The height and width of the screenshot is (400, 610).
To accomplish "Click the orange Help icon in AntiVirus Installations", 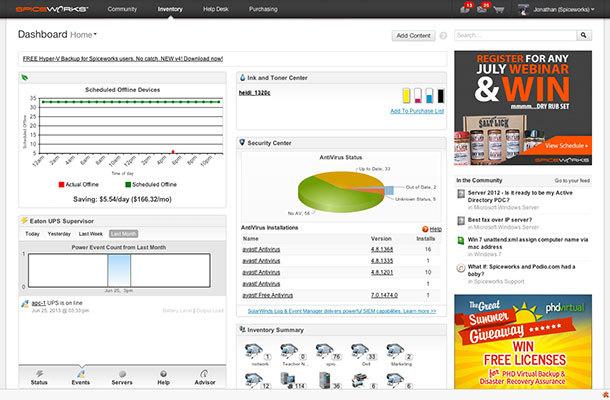I will click(425, 229).
